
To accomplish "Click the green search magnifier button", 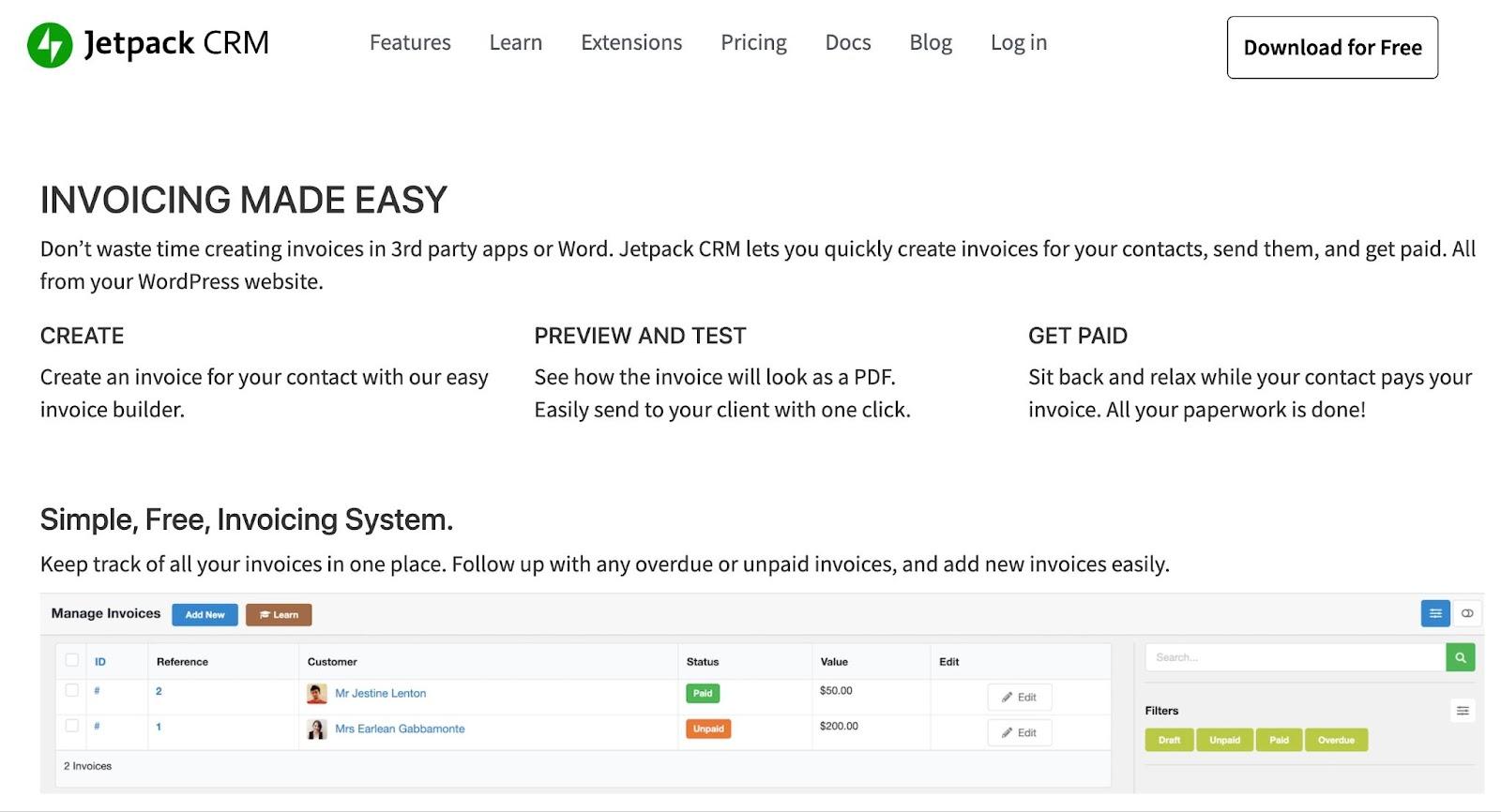I will (x=1461, y=657).
